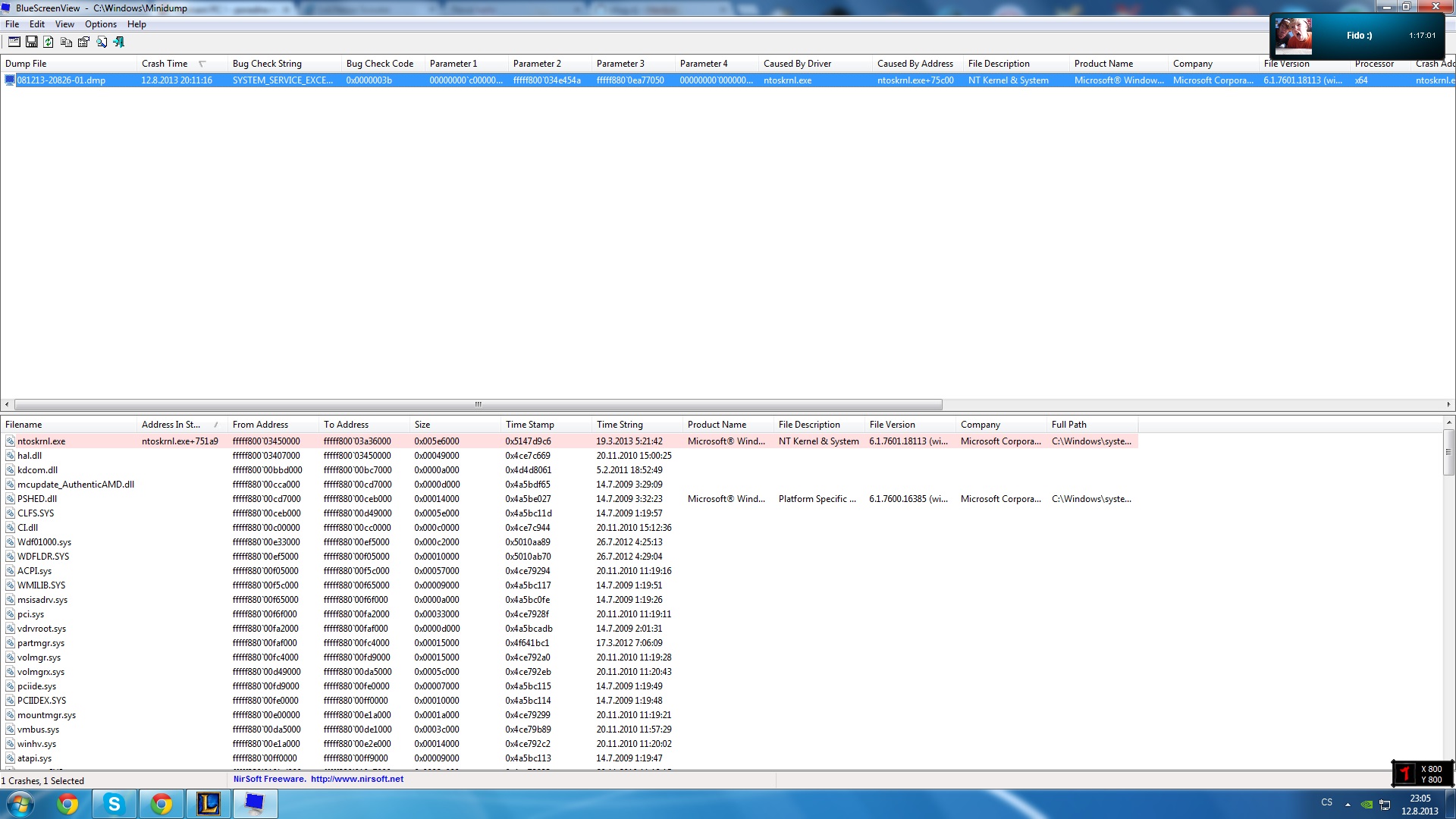Open the File menu
Screen dimensions: 1456x819
[x=12, y=24]
